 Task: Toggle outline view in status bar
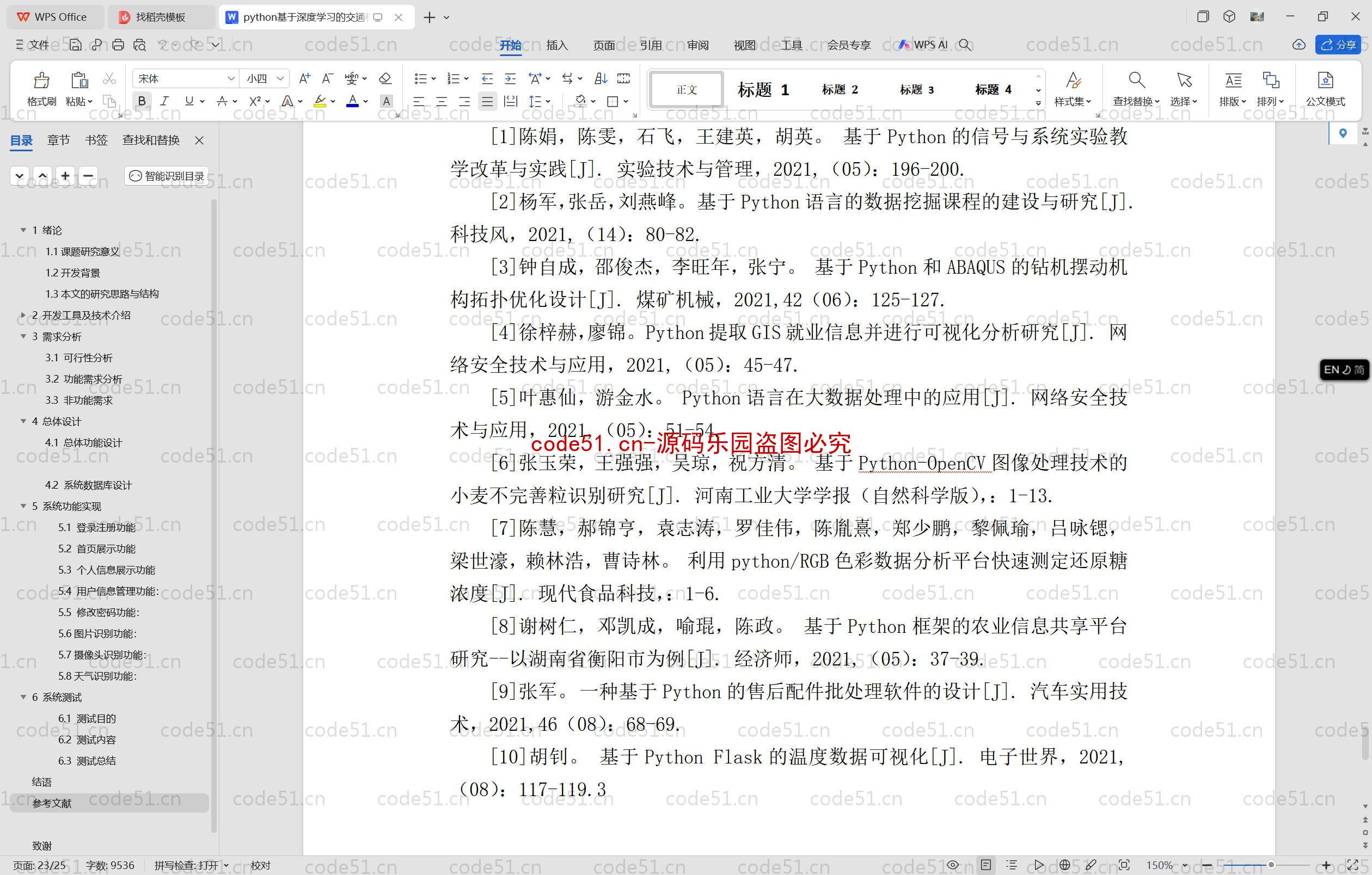click(x=1012, y=865)
